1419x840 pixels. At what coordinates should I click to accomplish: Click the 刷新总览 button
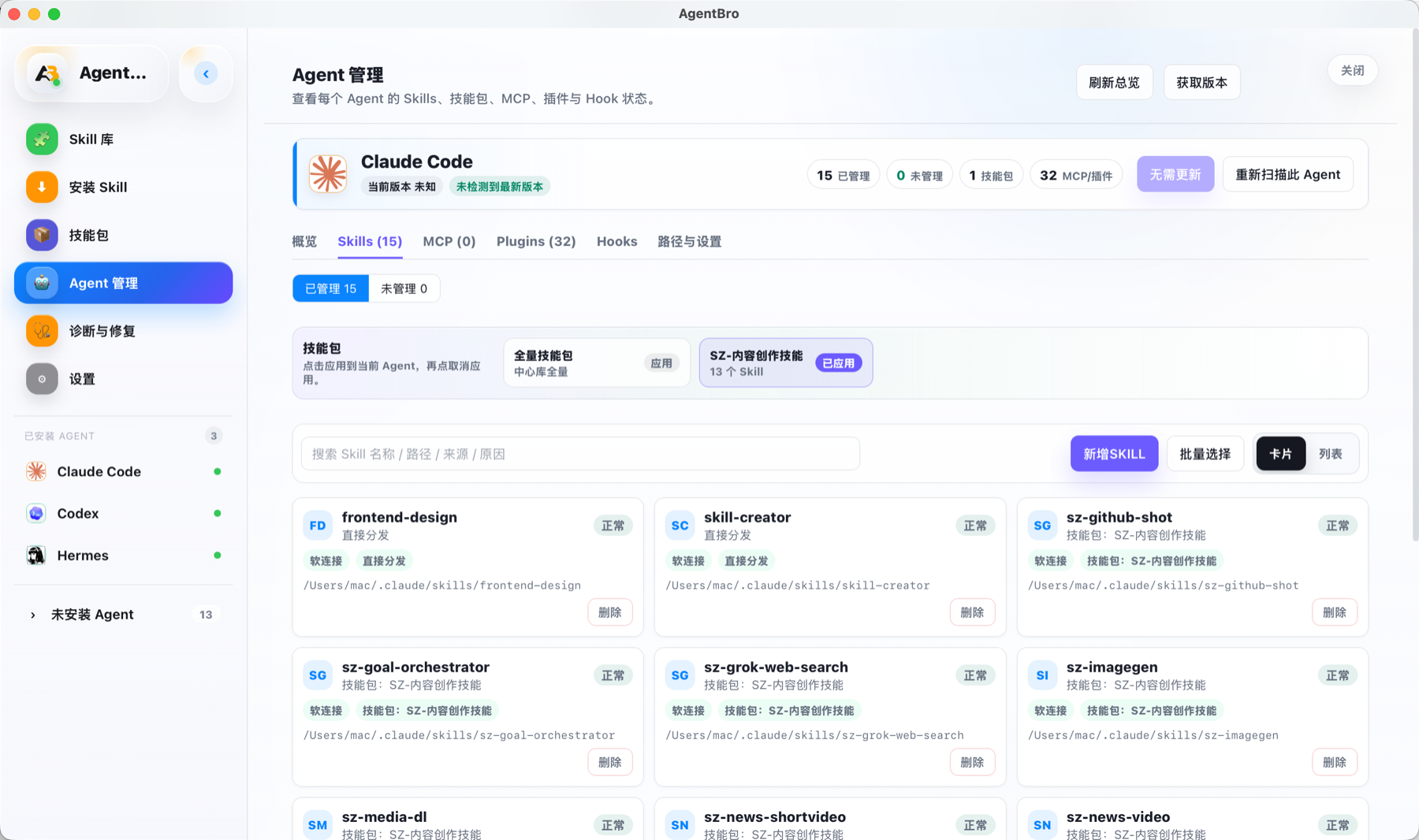click(1114, 82)
